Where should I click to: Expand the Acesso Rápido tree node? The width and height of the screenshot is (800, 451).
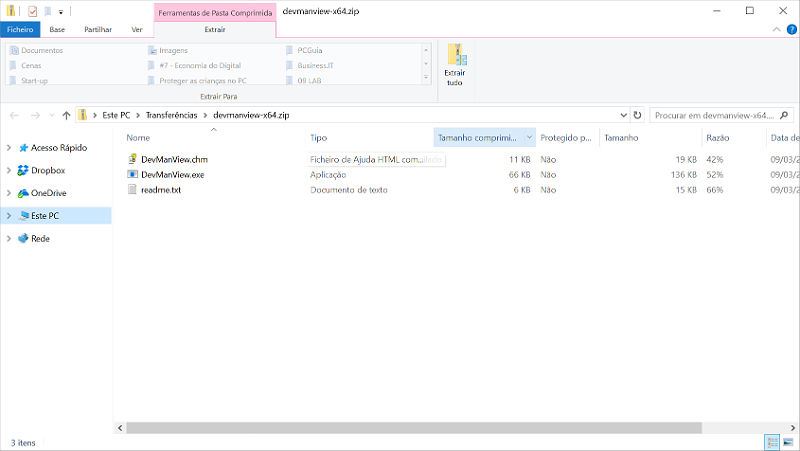click(9, 148)
